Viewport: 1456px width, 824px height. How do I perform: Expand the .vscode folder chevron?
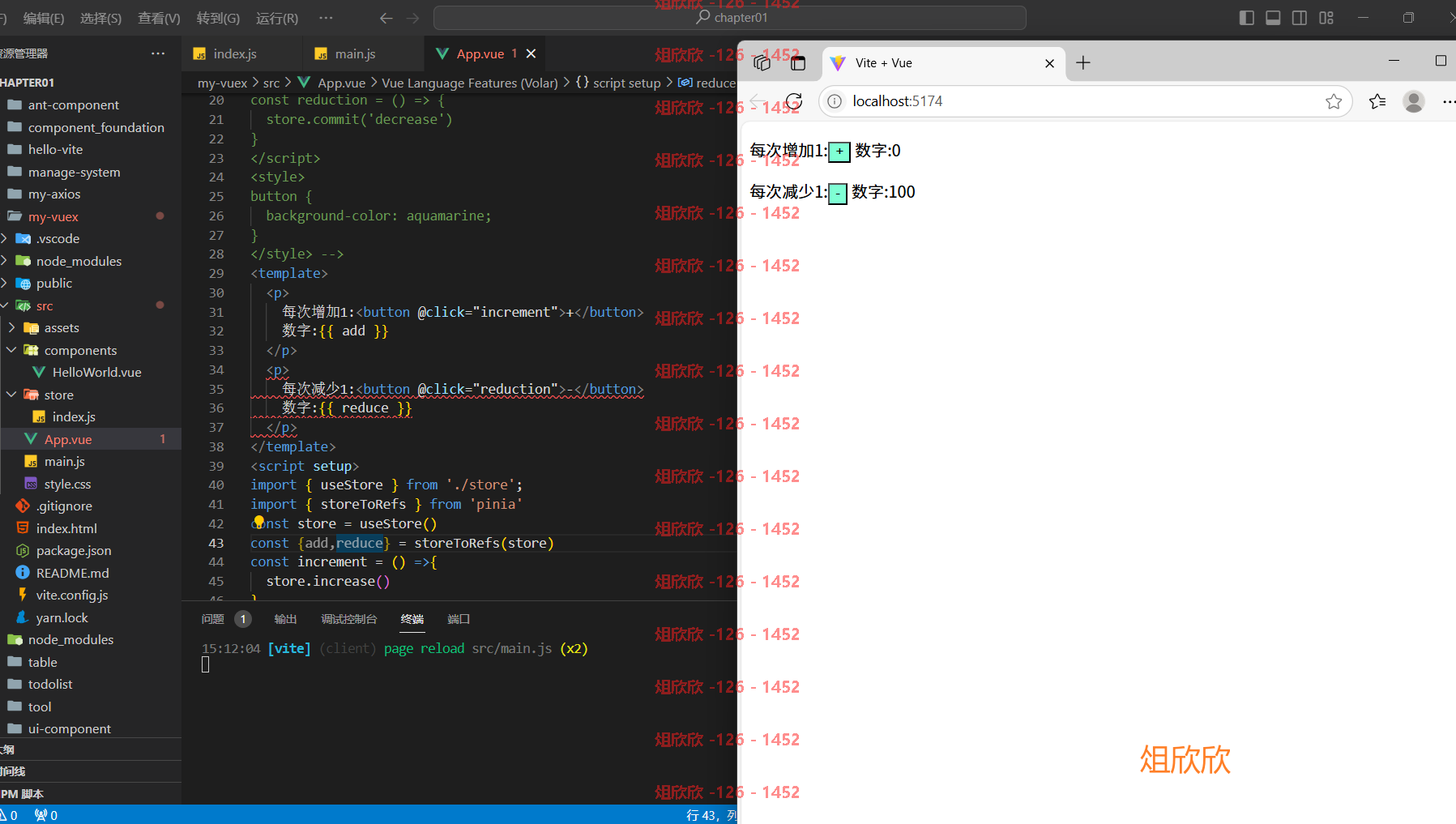5,239
